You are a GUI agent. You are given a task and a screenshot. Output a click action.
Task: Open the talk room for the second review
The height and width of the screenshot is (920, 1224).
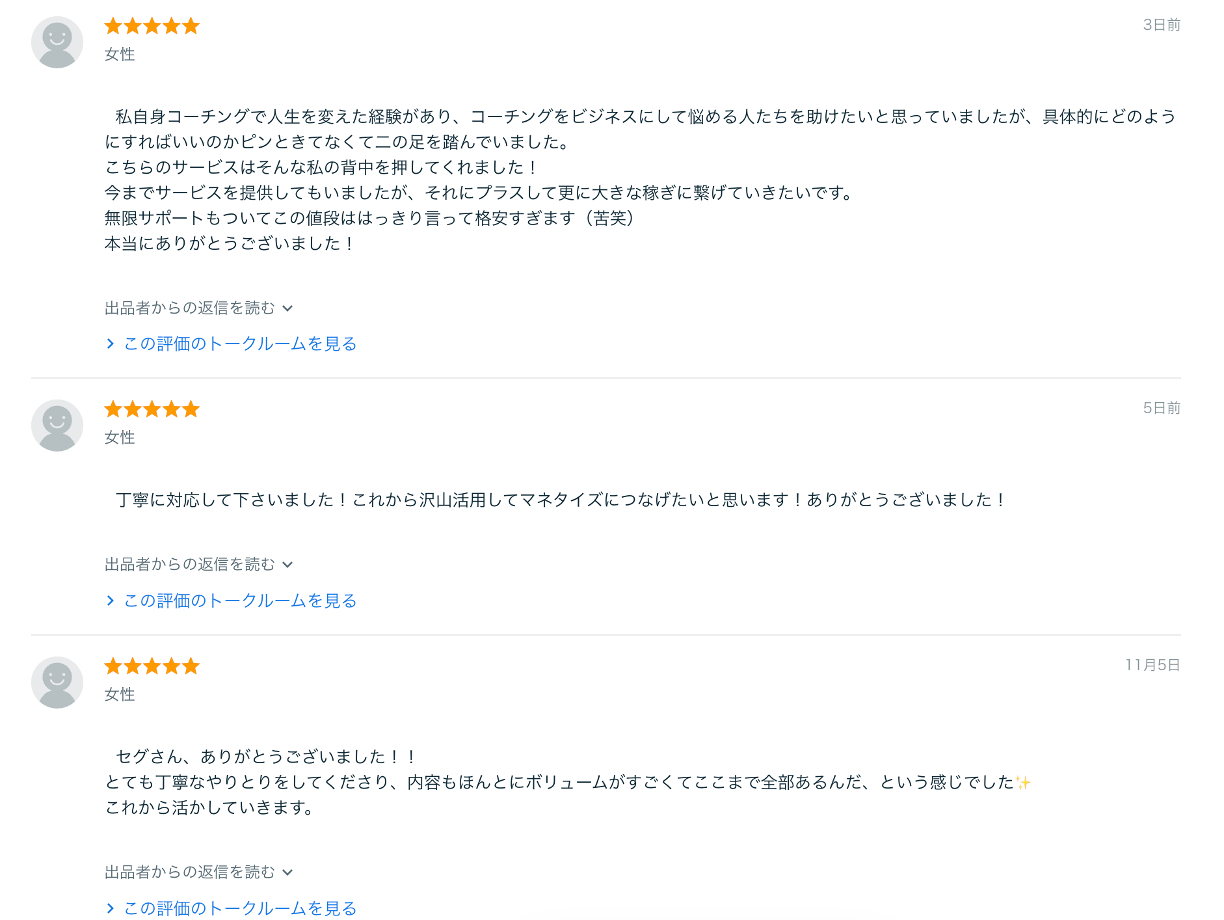[x=238, y=599]
